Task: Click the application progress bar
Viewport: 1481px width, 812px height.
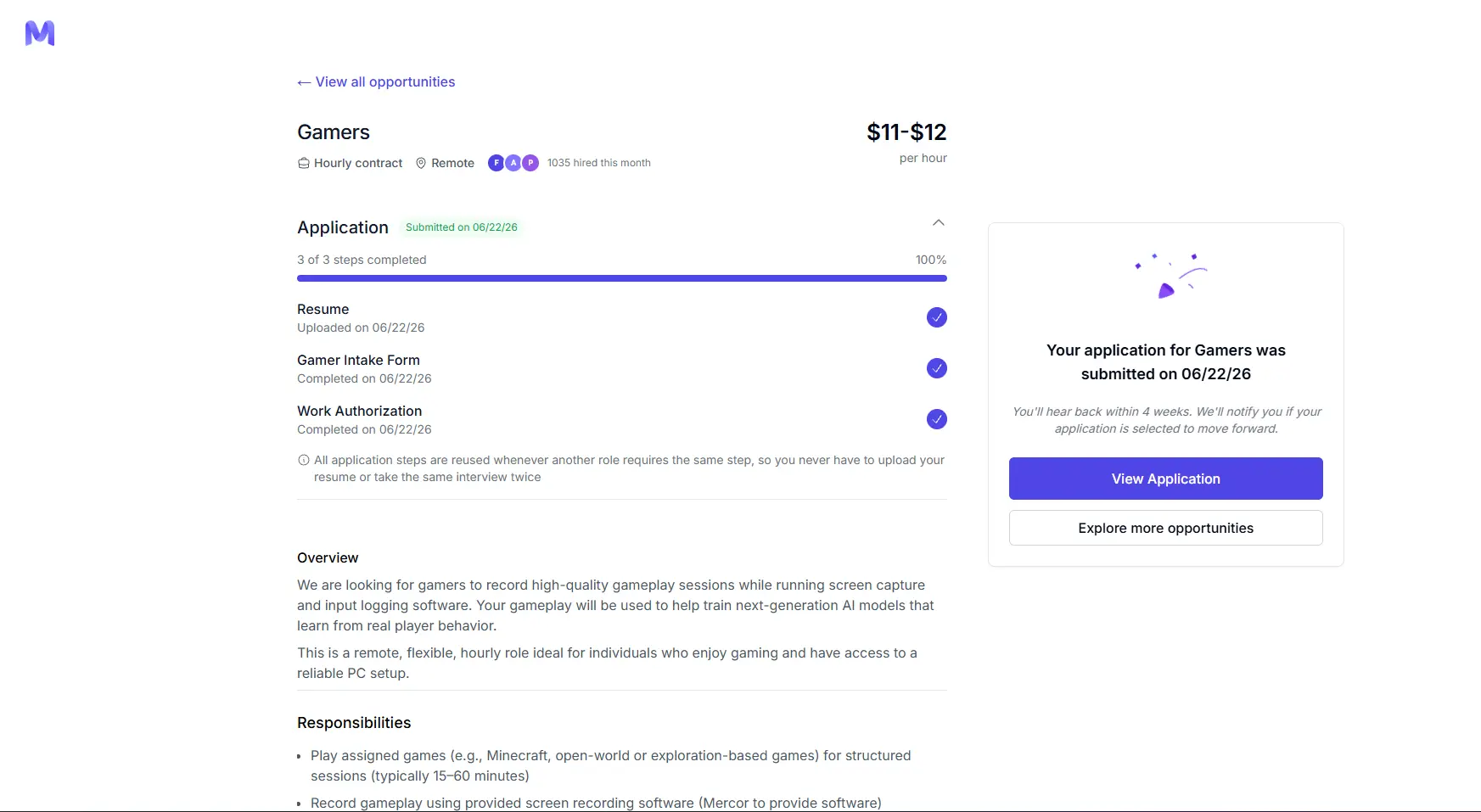Action: pos(622,278)
